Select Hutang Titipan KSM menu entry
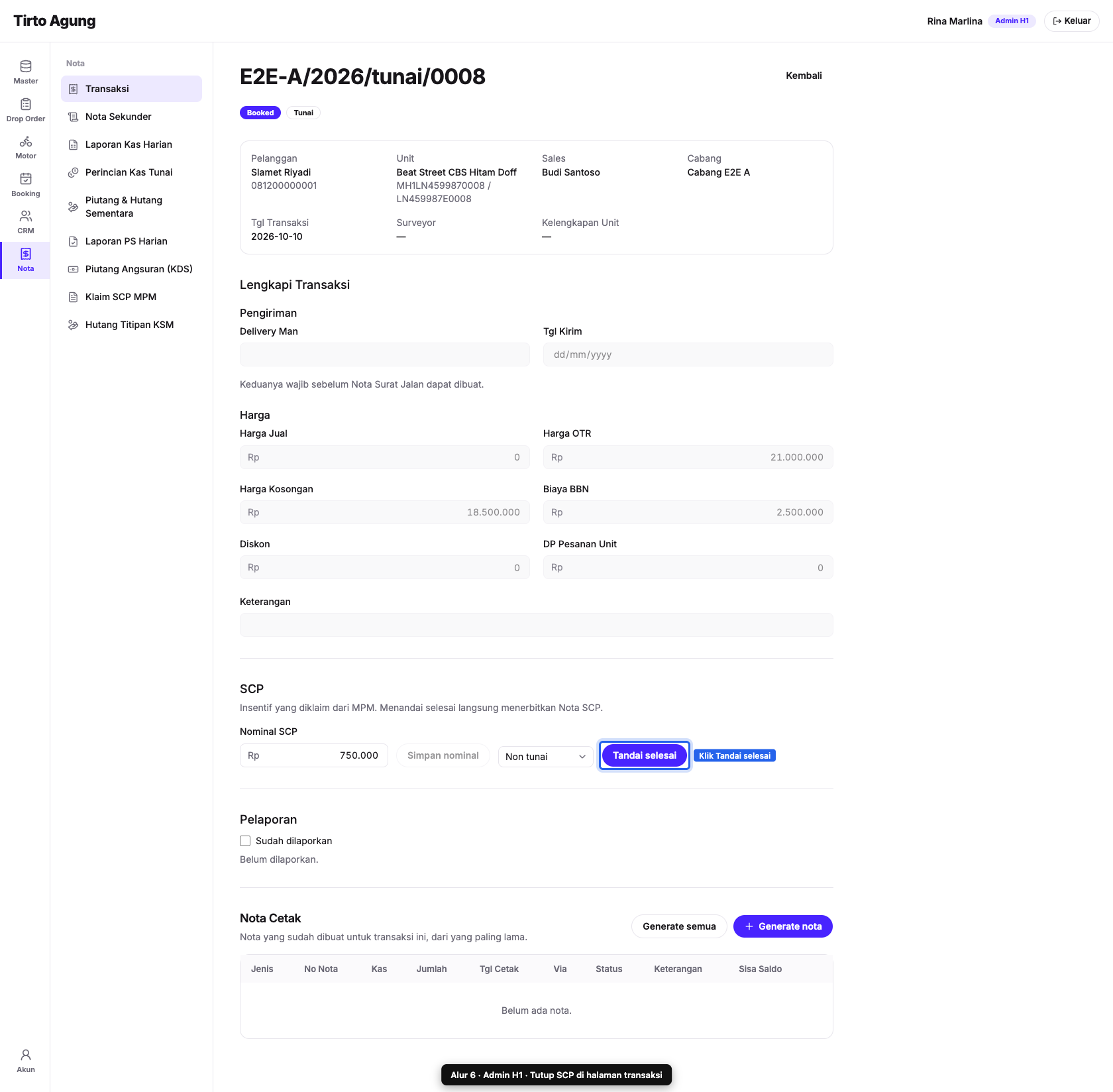This screenshot has width=1113, height=1092. point(131,325)
